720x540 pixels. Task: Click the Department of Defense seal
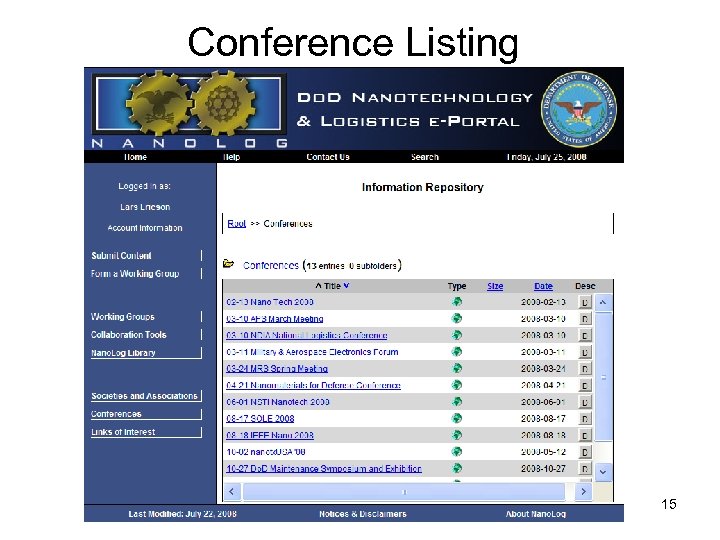tap(579, 109)
